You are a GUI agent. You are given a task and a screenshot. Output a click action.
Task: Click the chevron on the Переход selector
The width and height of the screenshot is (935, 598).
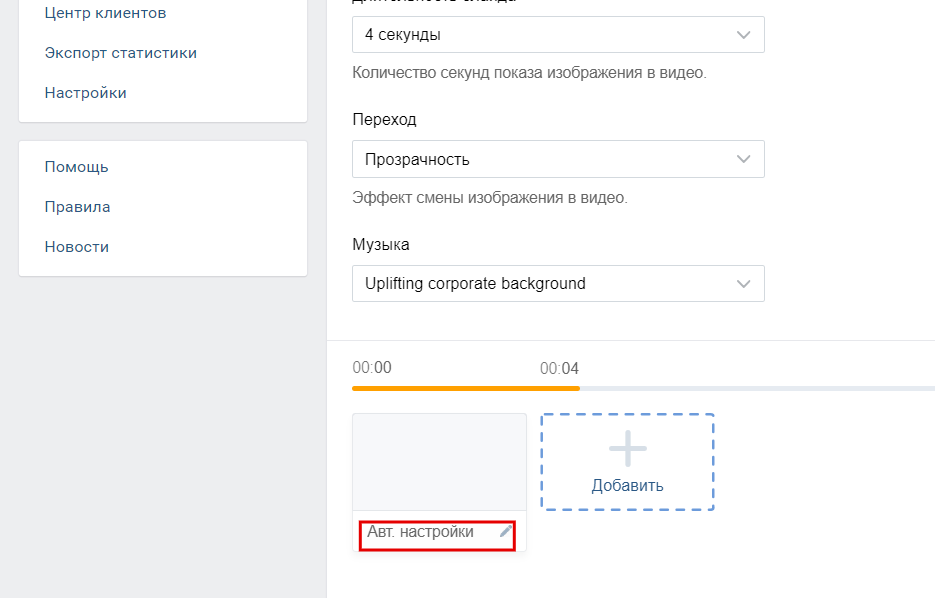click(743, 159)
